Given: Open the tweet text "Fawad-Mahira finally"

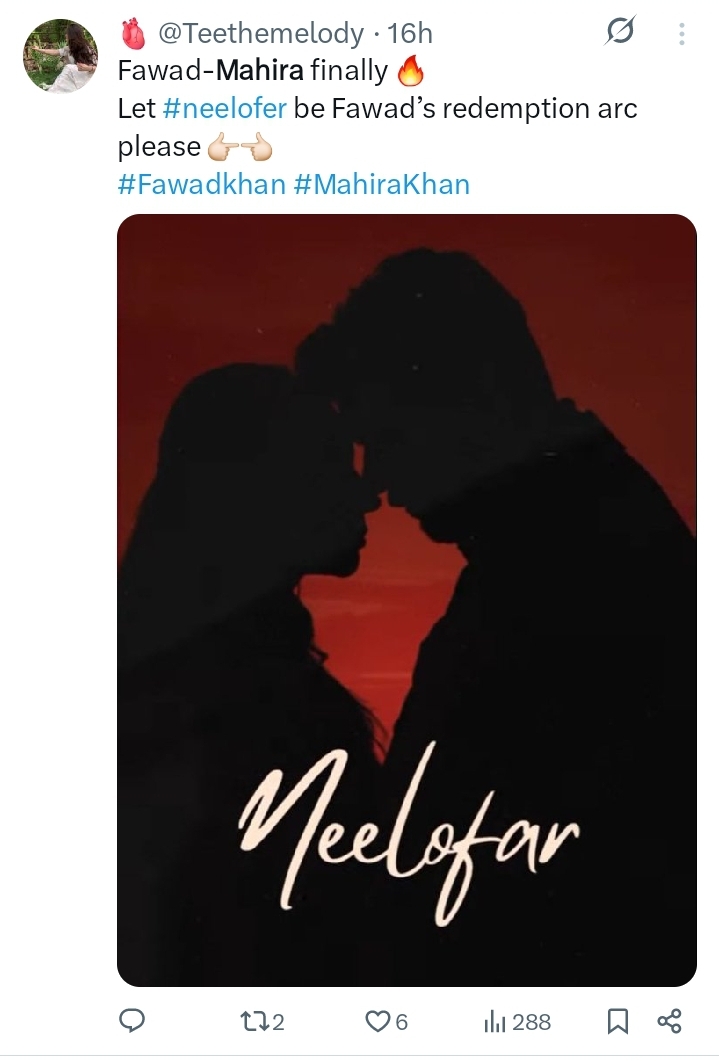Looking at the screenshot, I should 253,70.
